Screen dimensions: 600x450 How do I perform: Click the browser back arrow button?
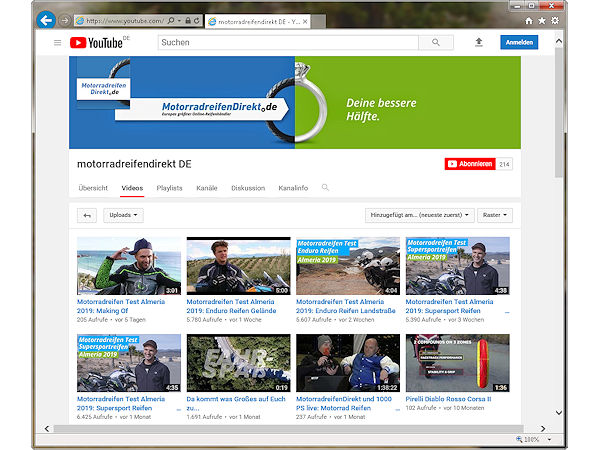[46, 20]
